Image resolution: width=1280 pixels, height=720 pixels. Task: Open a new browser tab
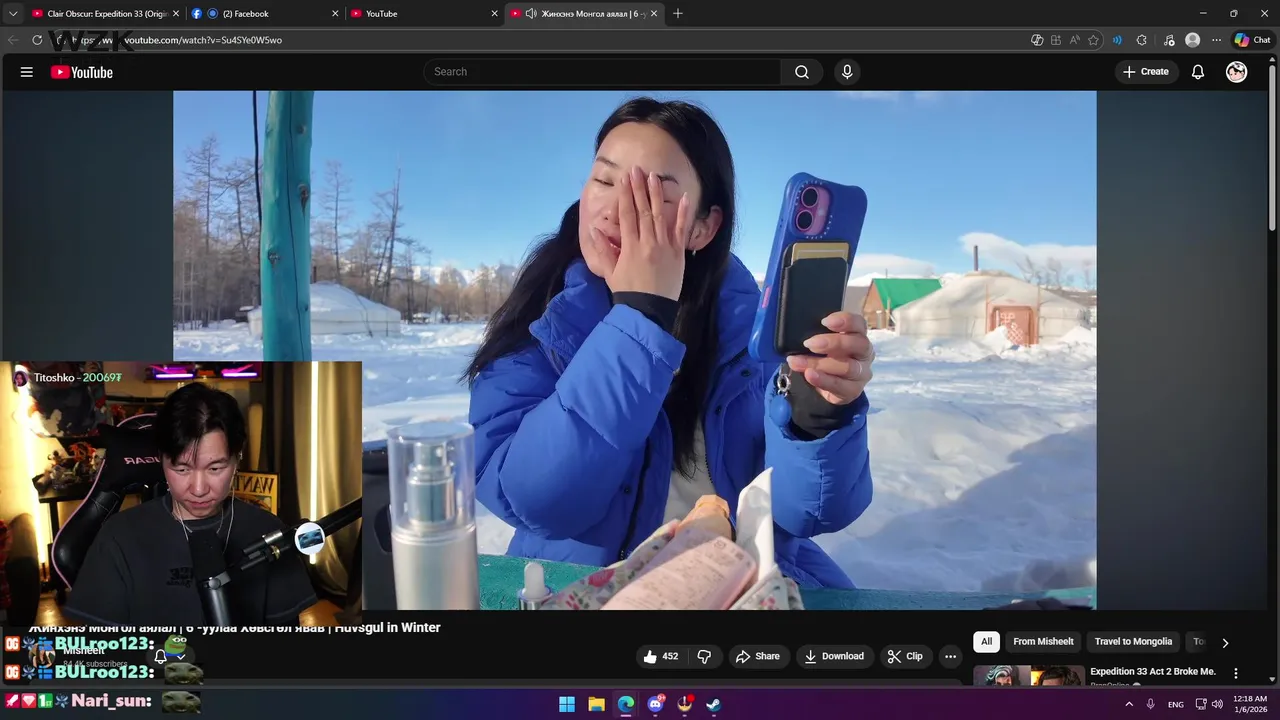click(x=678, y=14)
